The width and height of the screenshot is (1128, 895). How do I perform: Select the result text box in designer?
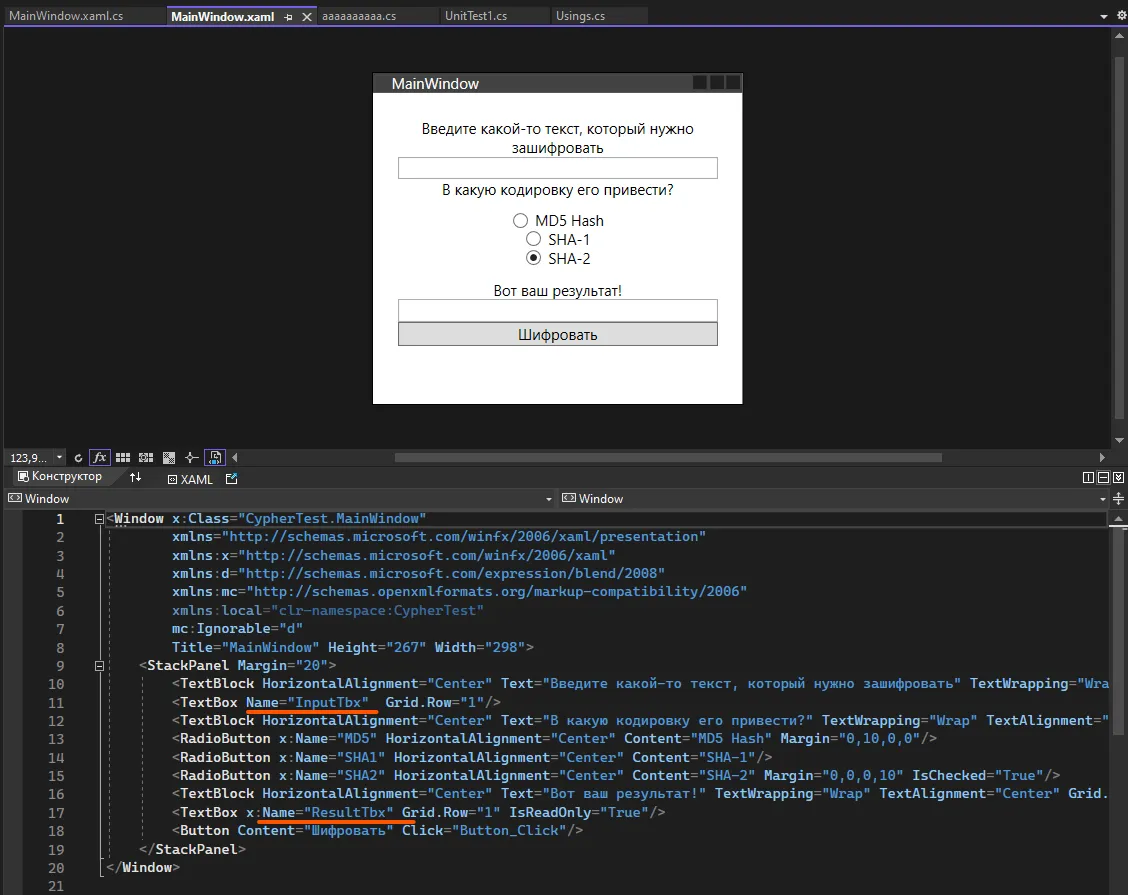coord(558,310)
